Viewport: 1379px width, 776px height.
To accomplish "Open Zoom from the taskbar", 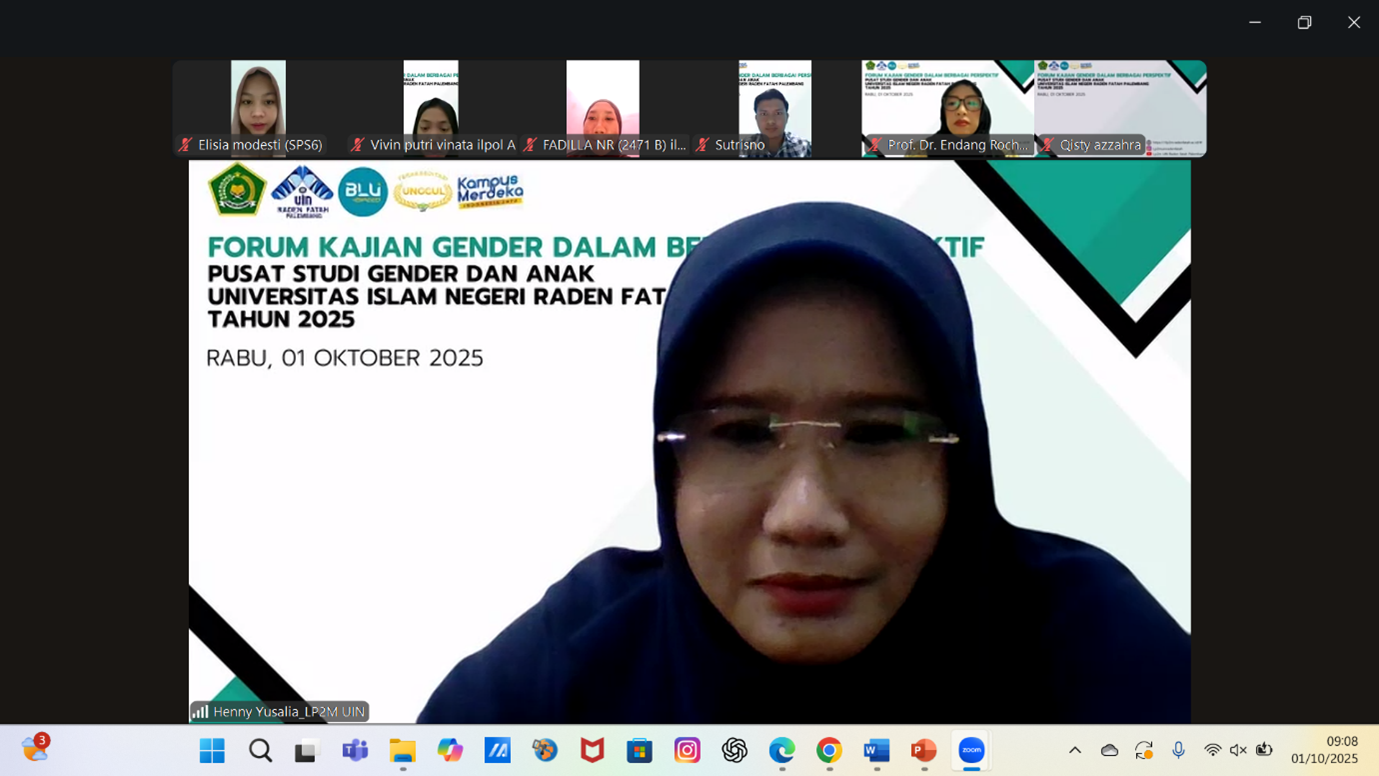I will (971, 751).
